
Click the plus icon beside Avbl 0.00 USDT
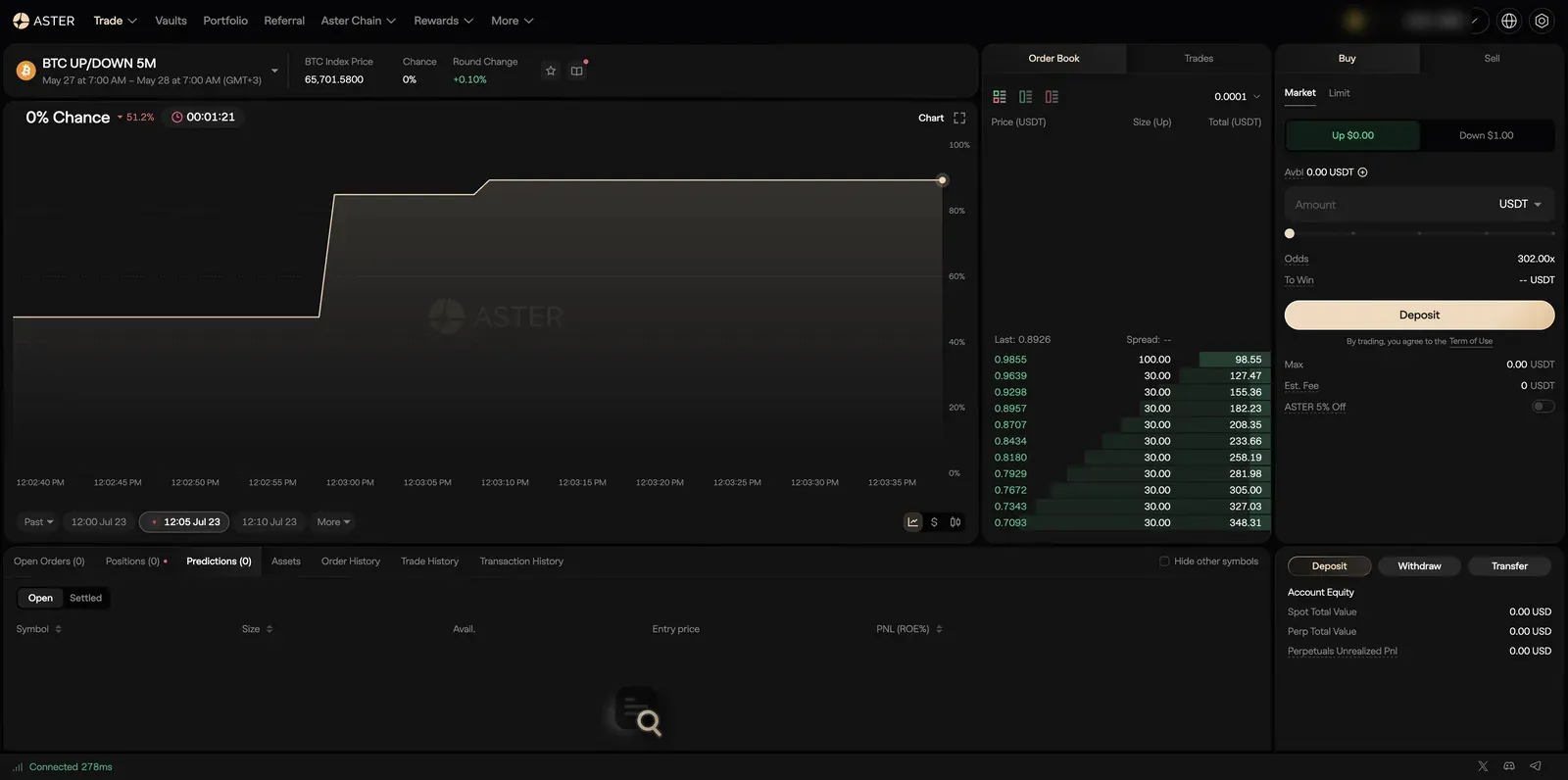[1363, 172]
